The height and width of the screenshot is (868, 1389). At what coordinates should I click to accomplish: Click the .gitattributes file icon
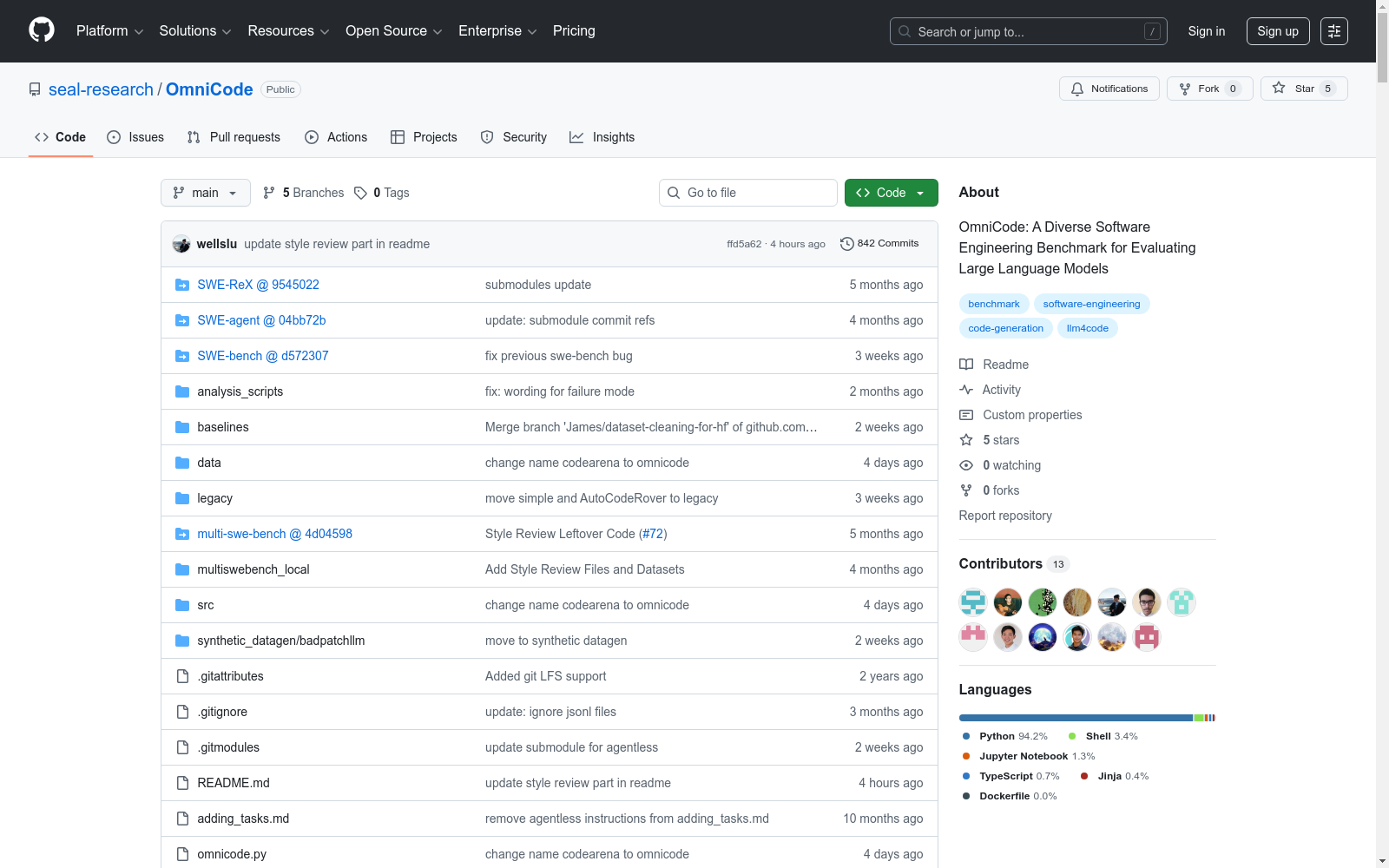click(182, 676)
